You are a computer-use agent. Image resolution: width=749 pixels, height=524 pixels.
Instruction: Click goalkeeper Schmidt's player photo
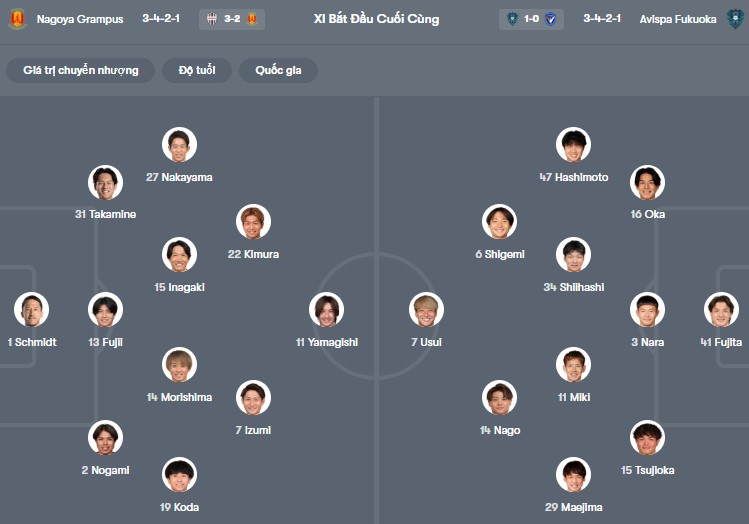[x=32, y=310]
